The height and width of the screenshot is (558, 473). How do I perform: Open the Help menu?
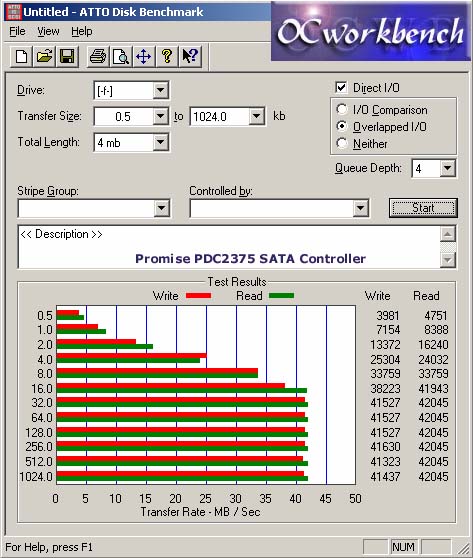pyautogui.click(x=82, y=31)
